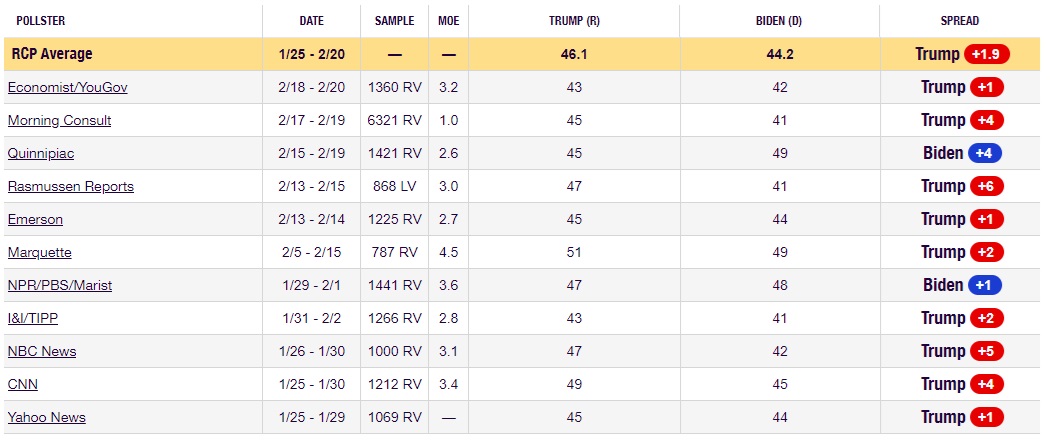This screenshot has height=446, width=1050.
Task: Open the NBC News poll link
Action: [x=42, y=351]
